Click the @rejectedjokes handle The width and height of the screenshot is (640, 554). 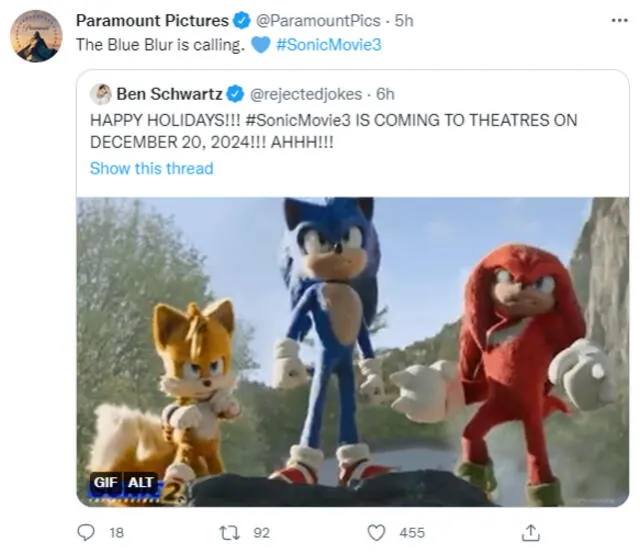pyautogui.click(x=307, y=94)
